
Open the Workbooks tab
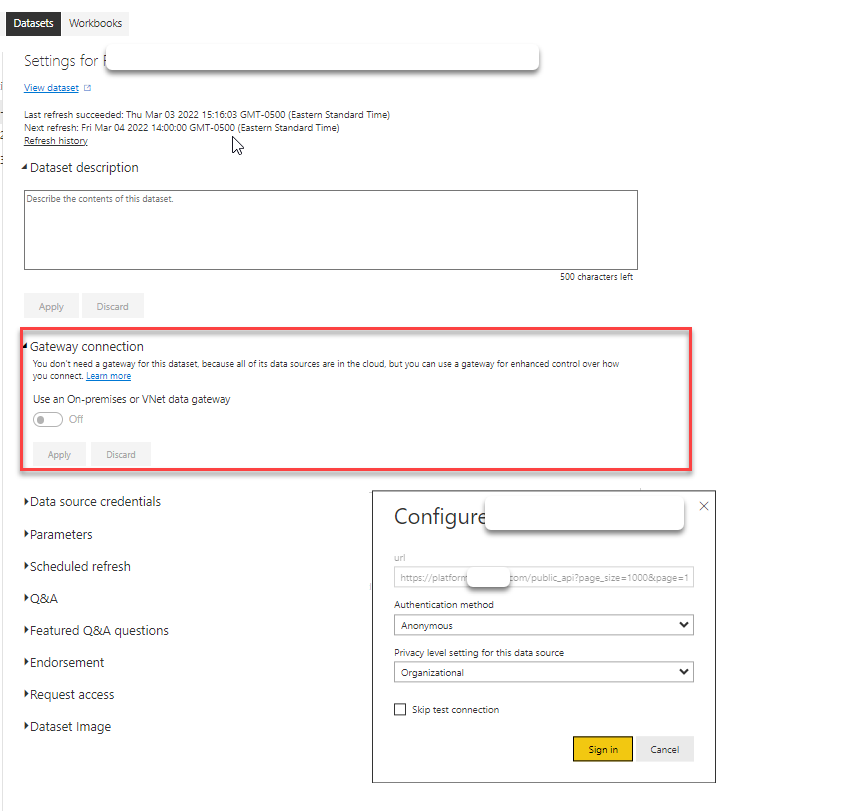tap(95, 23)
